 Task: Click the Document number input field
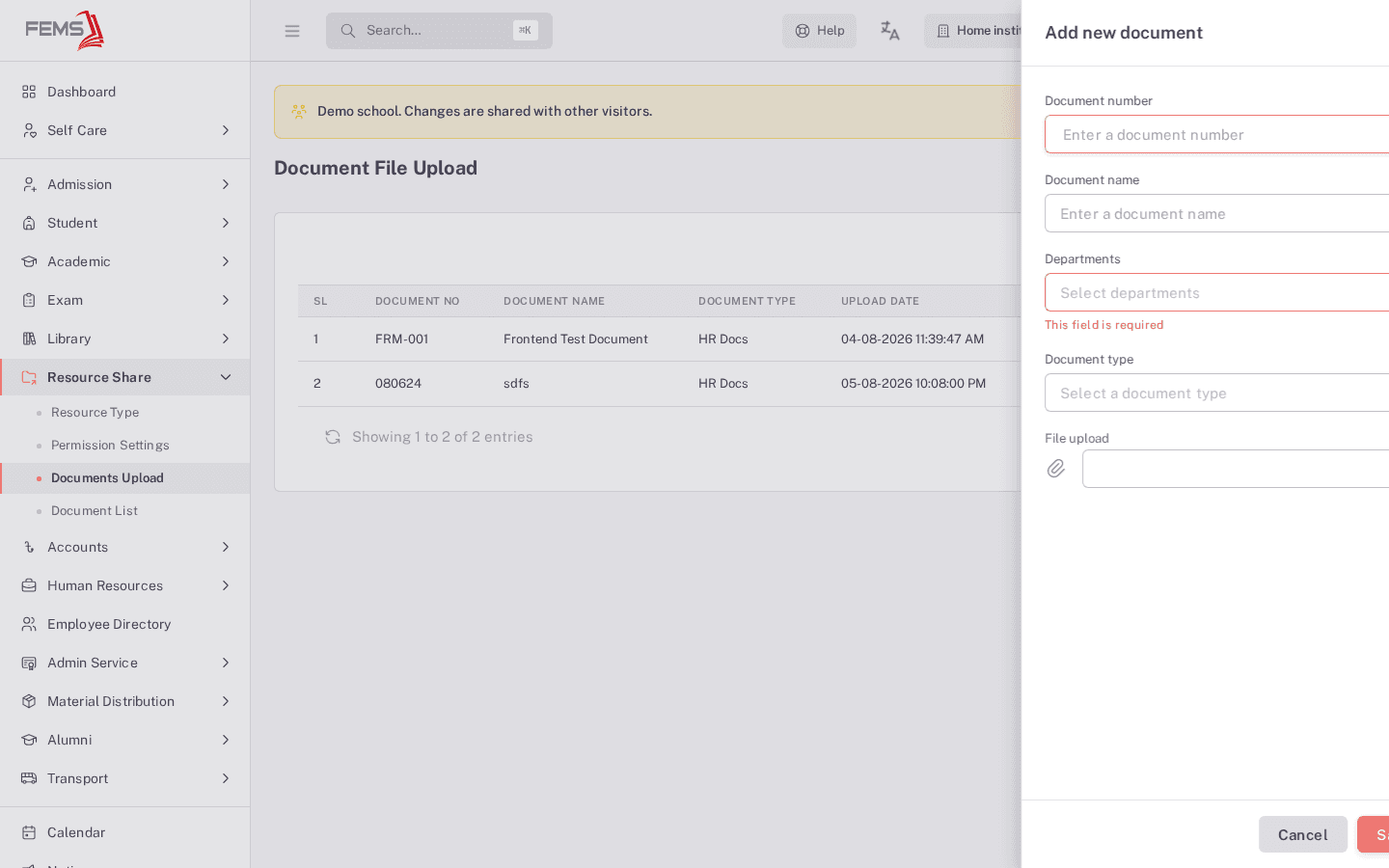(x=1217, y=134)
